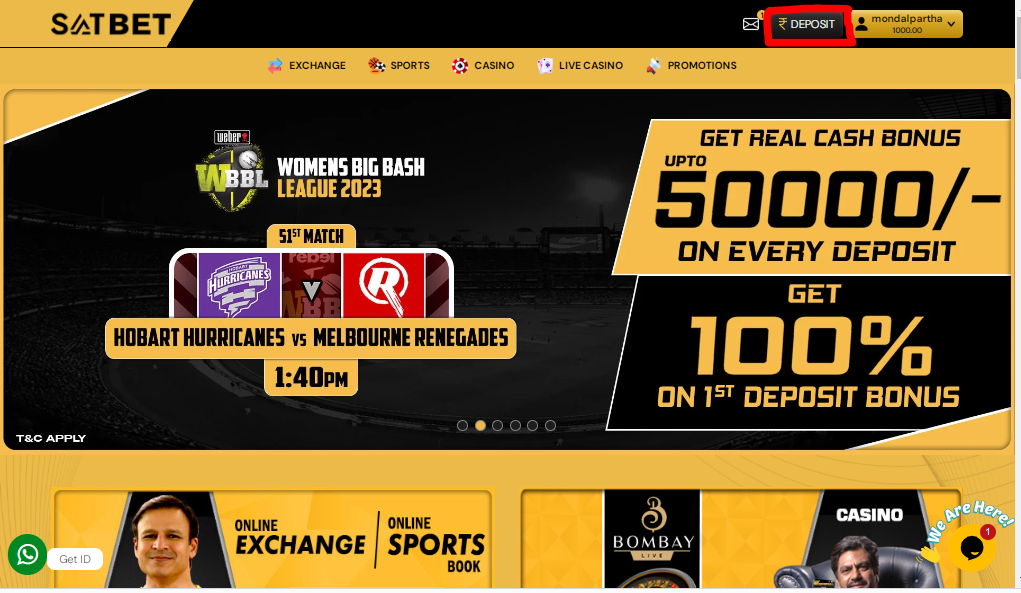Click the Get ID button

(x=75, y=559)
